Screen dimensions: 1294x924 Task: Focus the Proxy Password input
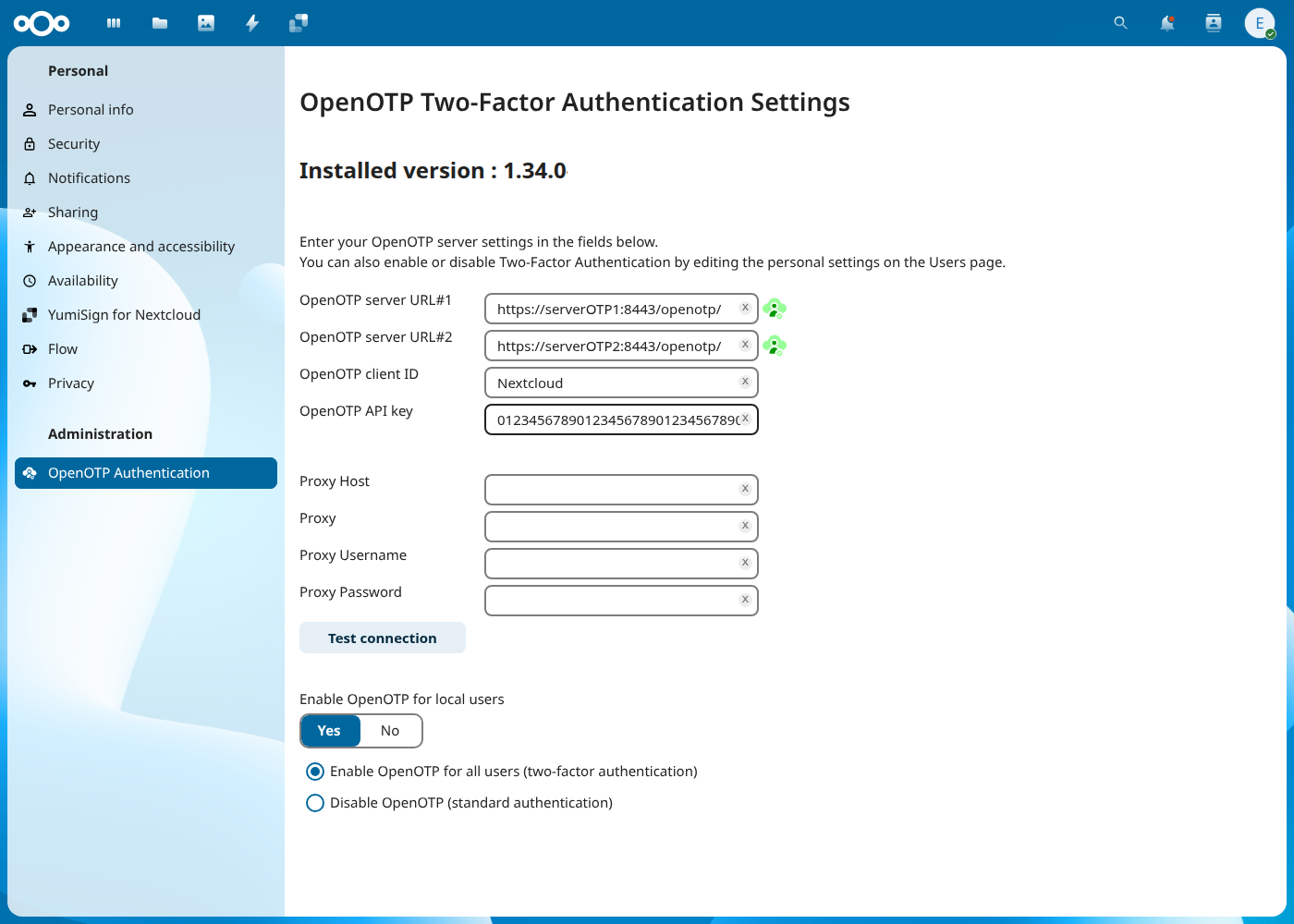[x=621, y=601]
